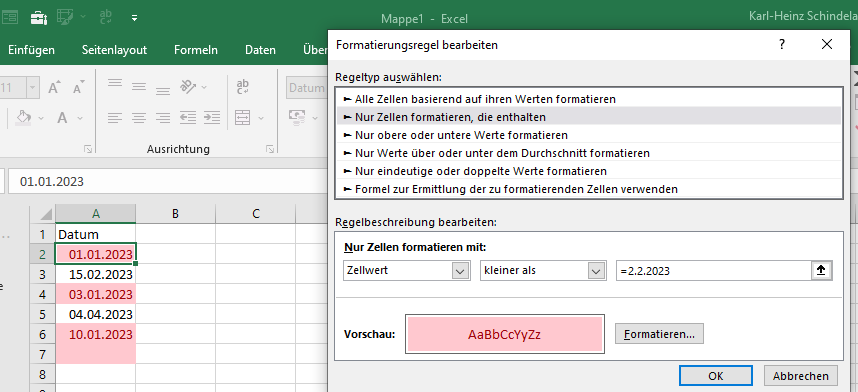
Task: Click the pink AaBbCcYyZz format preview
Action: (x=504, y=335)
